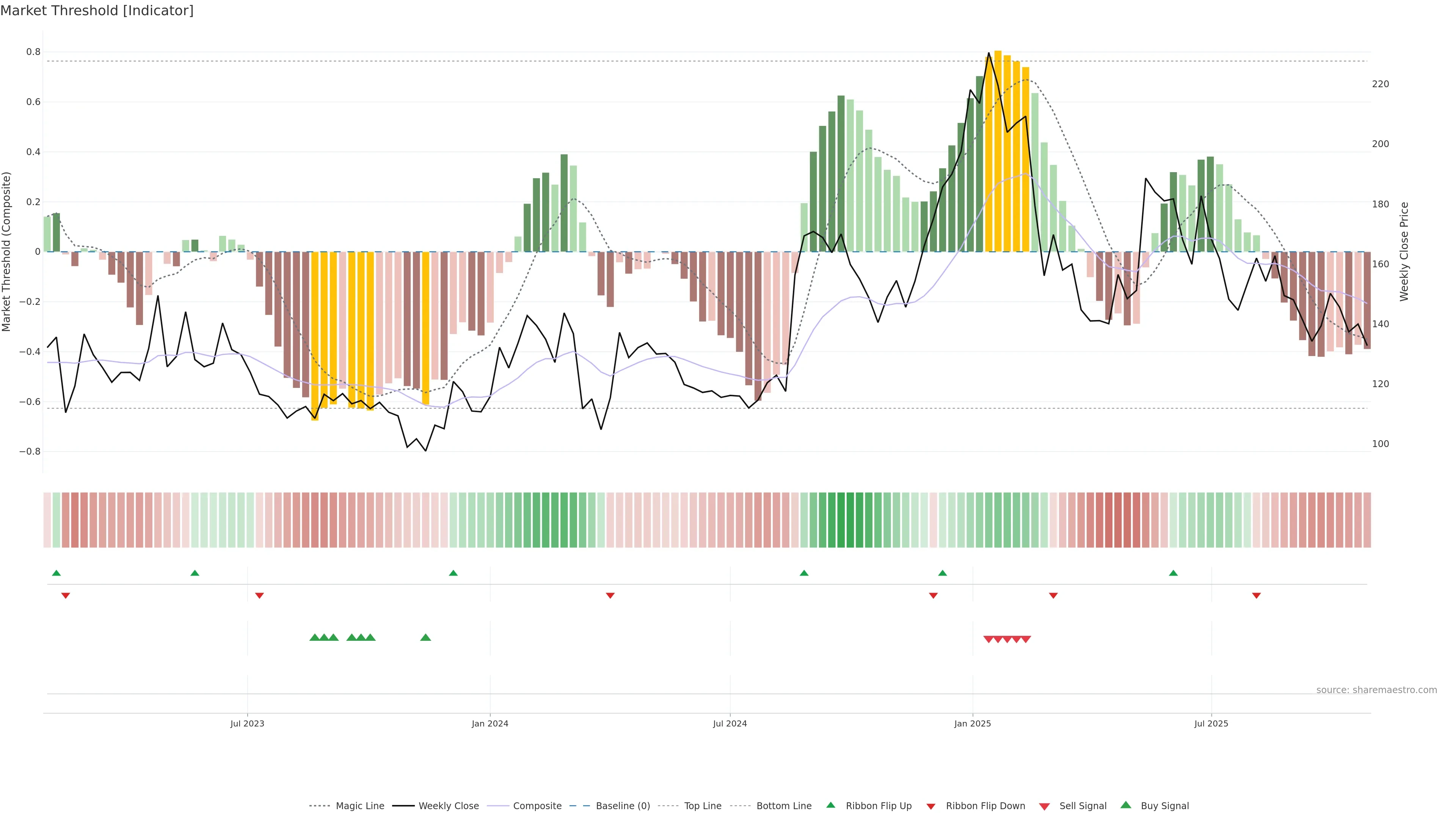
Task: Toggle the Top Line legend entry
Action: pos(703,806)
